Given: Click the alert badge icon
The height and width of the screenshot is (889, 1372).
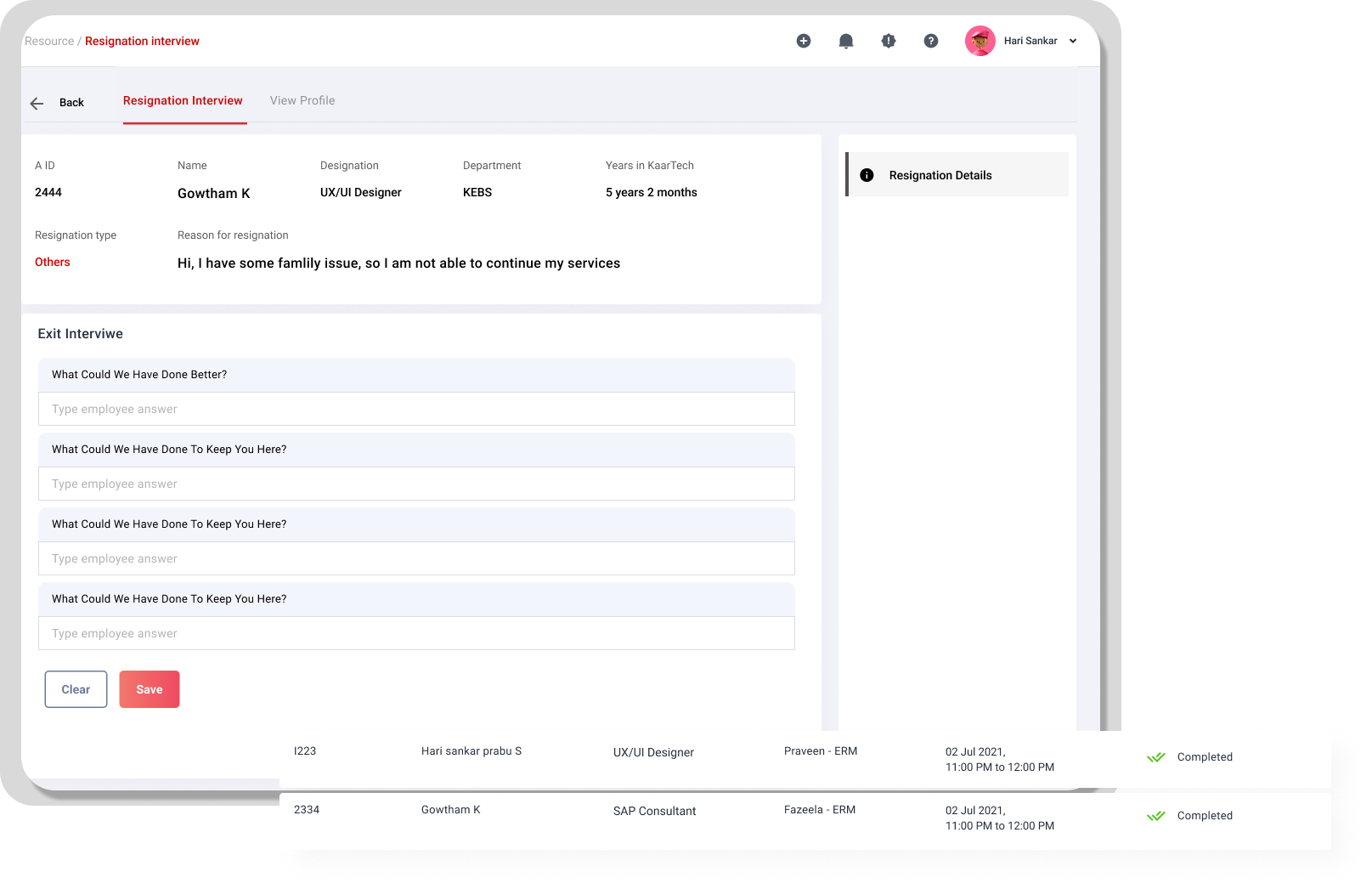Looking at the screenshot, I should click(888, 41).
